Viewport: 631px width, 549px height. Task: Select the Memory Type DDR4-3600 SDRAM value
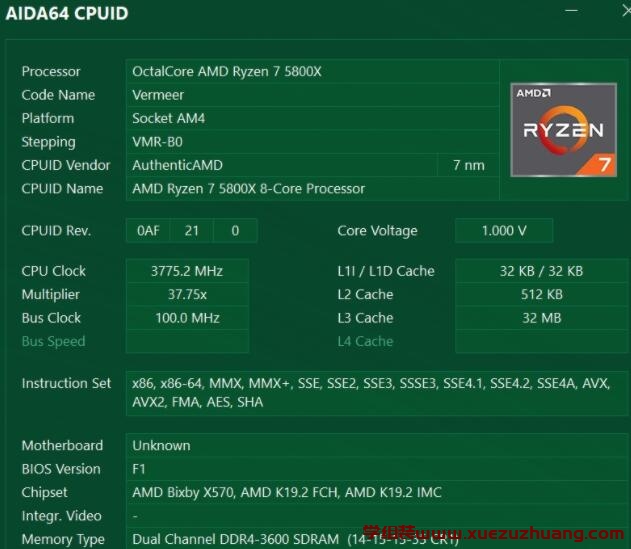(x=377, y=539)
